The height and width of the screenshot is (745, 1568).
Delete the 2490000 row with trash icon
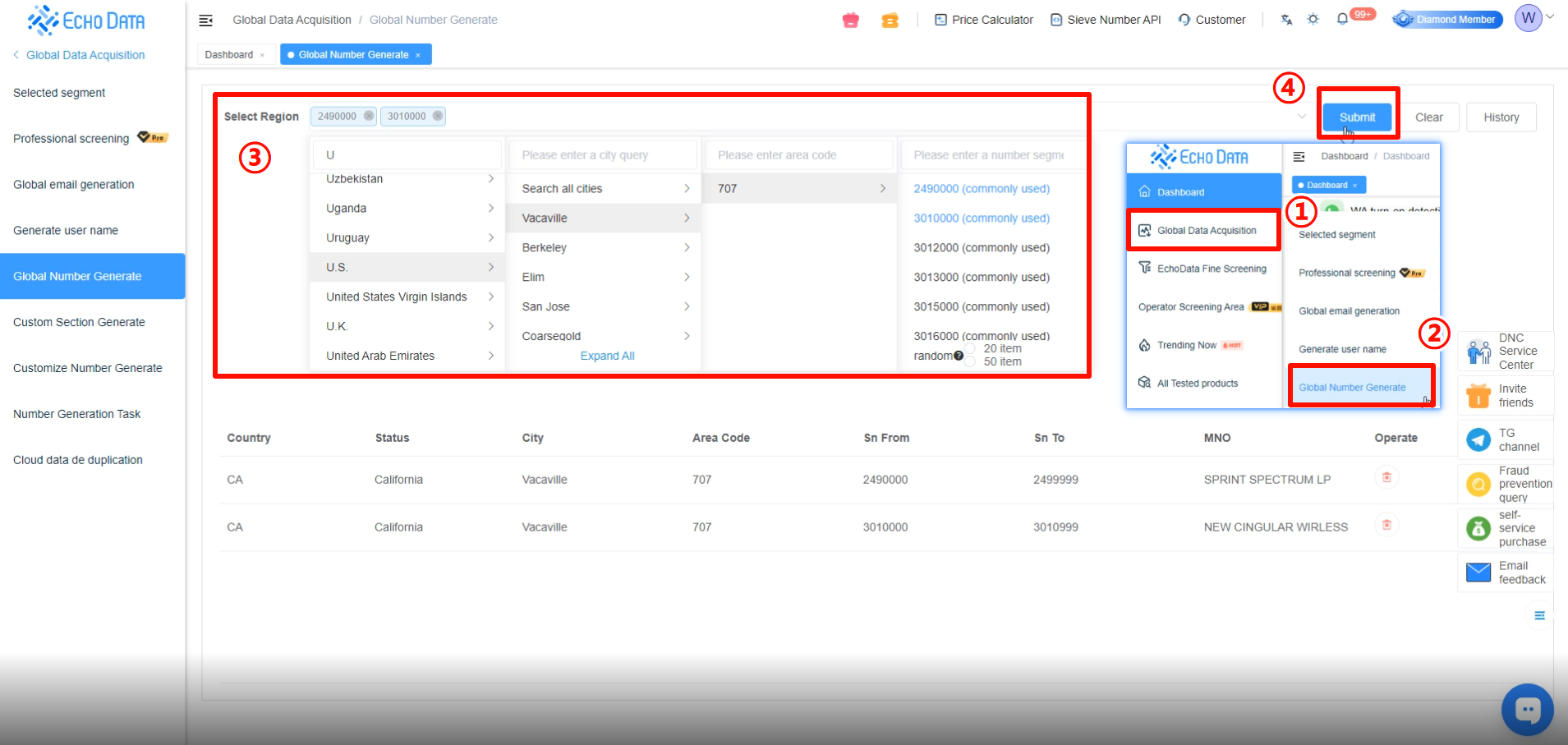click(x=1386, y=477)
